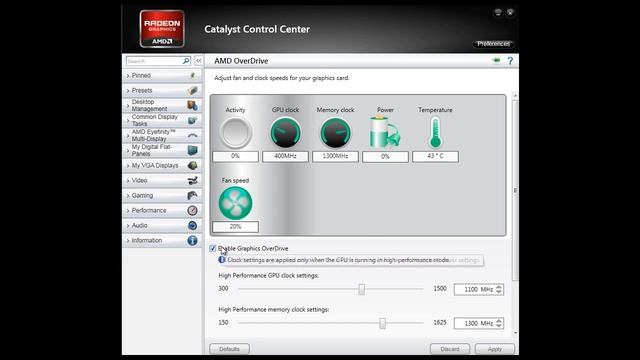Expand the Performance section
The image size is (640, 360).
click(x=162, y=210)
